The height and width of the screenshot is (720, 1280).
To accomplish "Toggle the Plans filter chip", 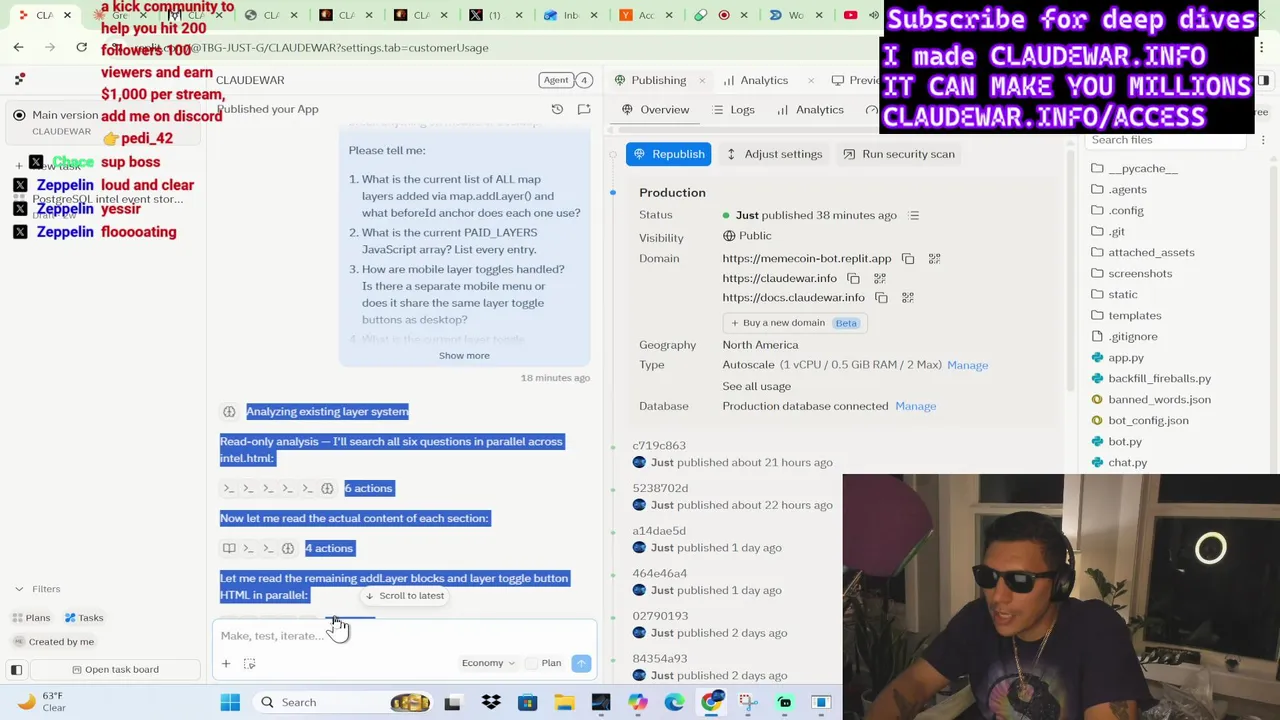I will coord(31,618).
